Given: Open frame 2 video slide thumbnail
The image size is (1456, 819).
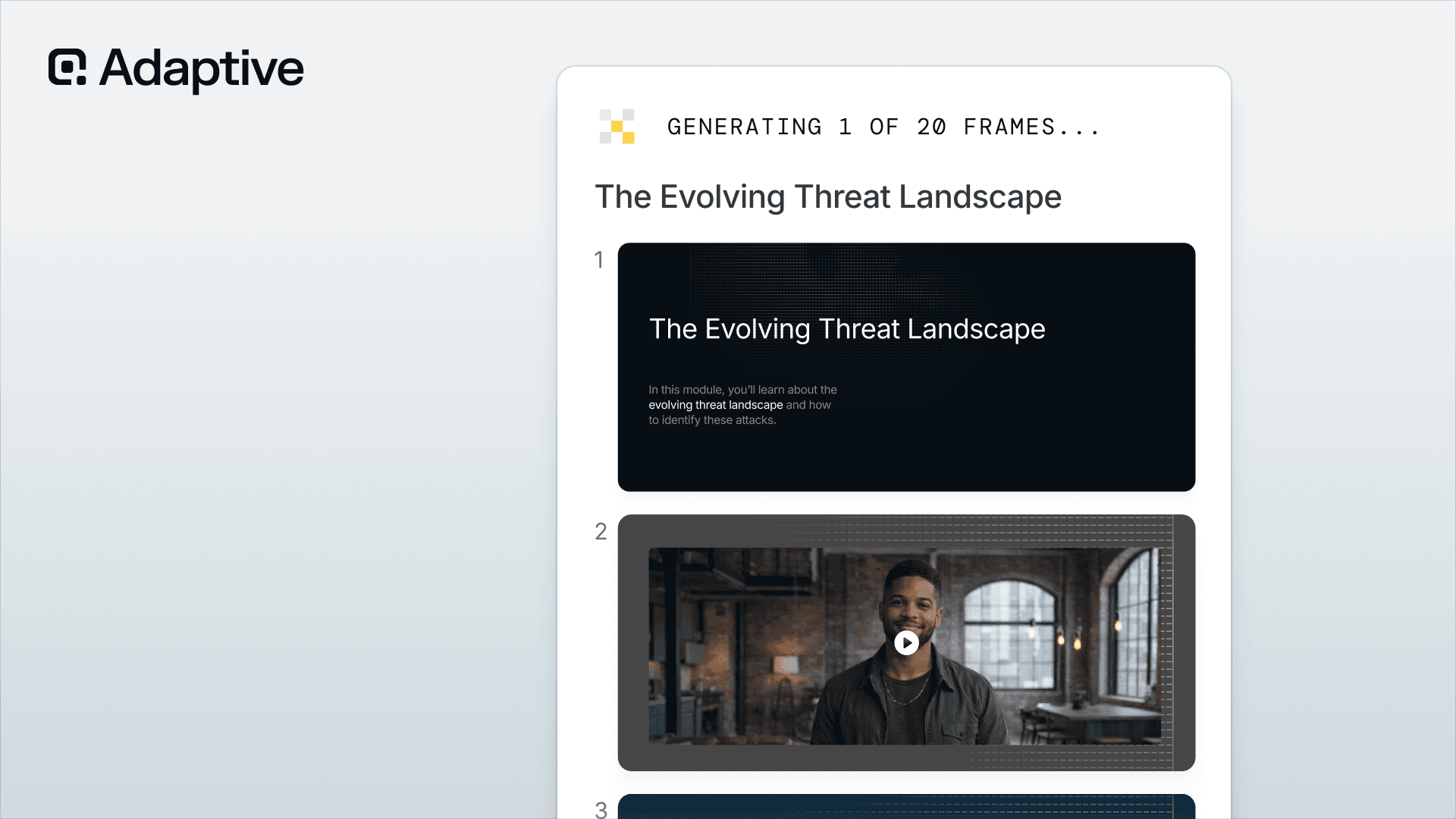Looking at the screenshot, I should (906, 643).
